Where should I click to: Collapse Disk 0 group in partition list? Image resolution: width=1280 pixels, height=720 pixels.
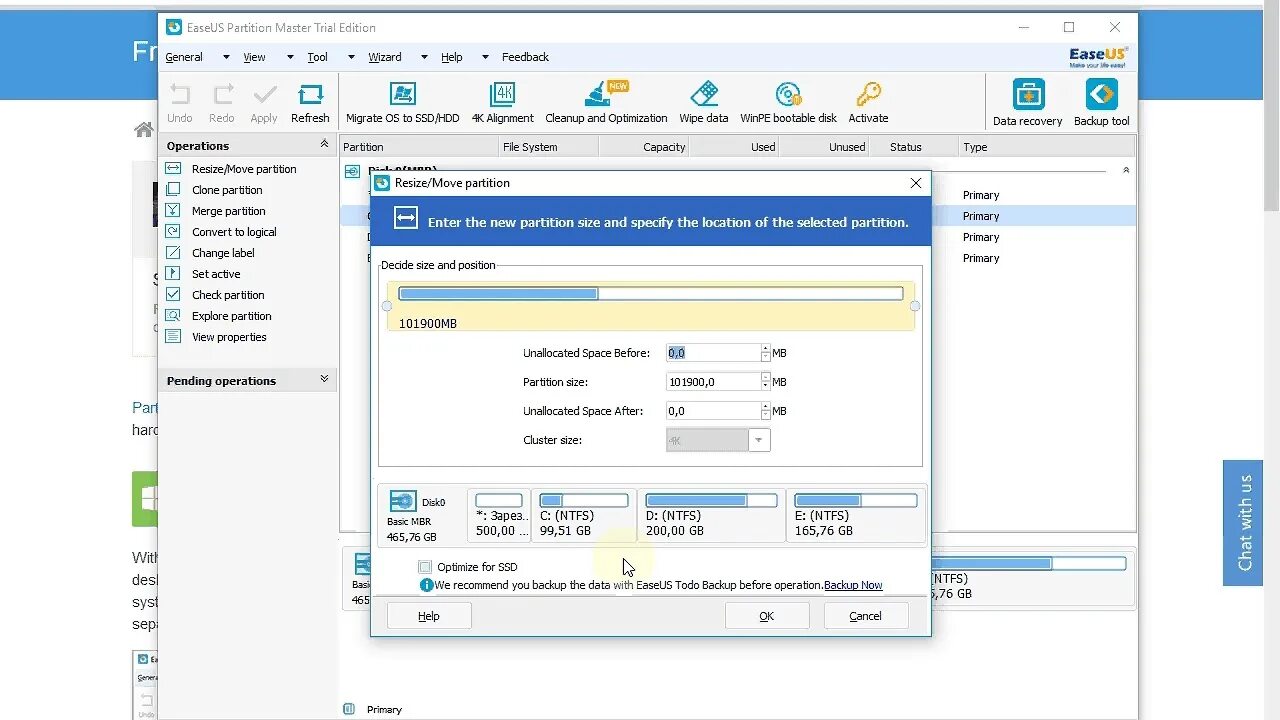(1126, 170)
